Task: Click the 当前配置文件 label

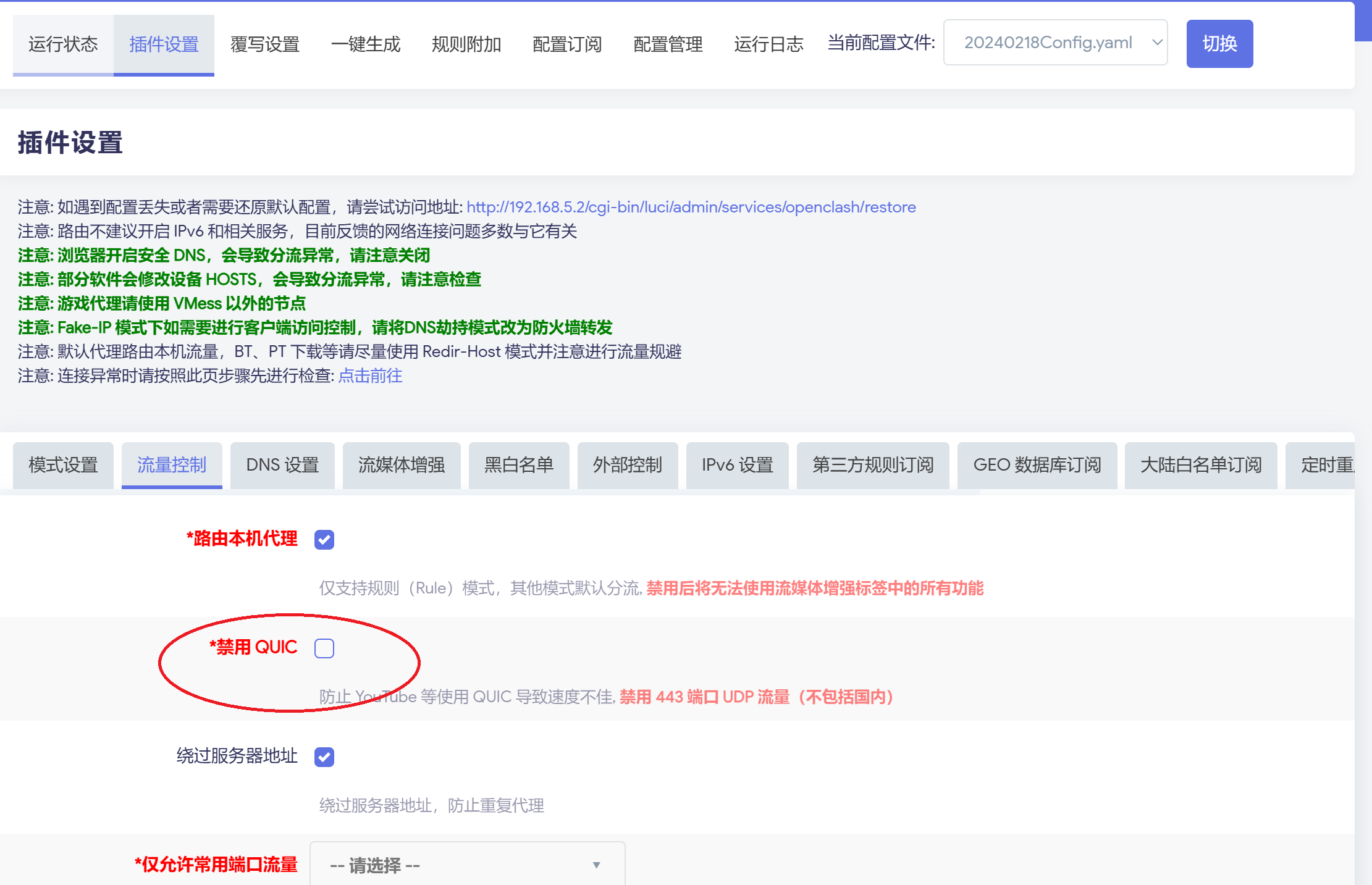Action: pos(882,43)
